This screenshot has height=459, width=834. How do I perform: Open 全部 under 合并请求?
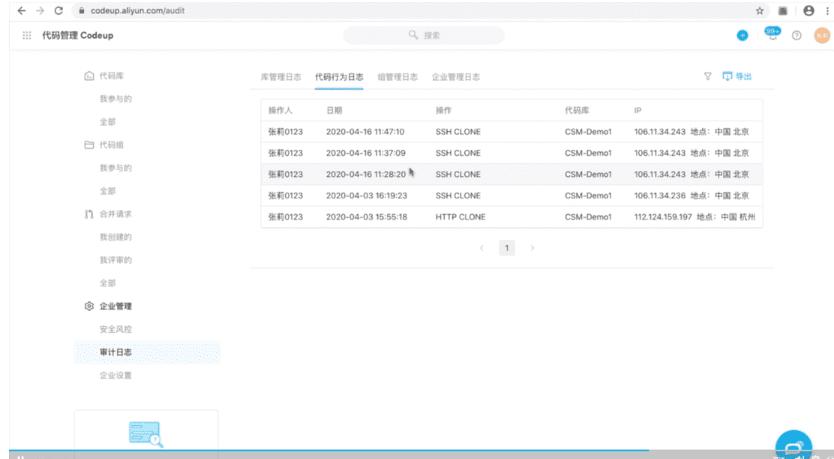point(107,283)
